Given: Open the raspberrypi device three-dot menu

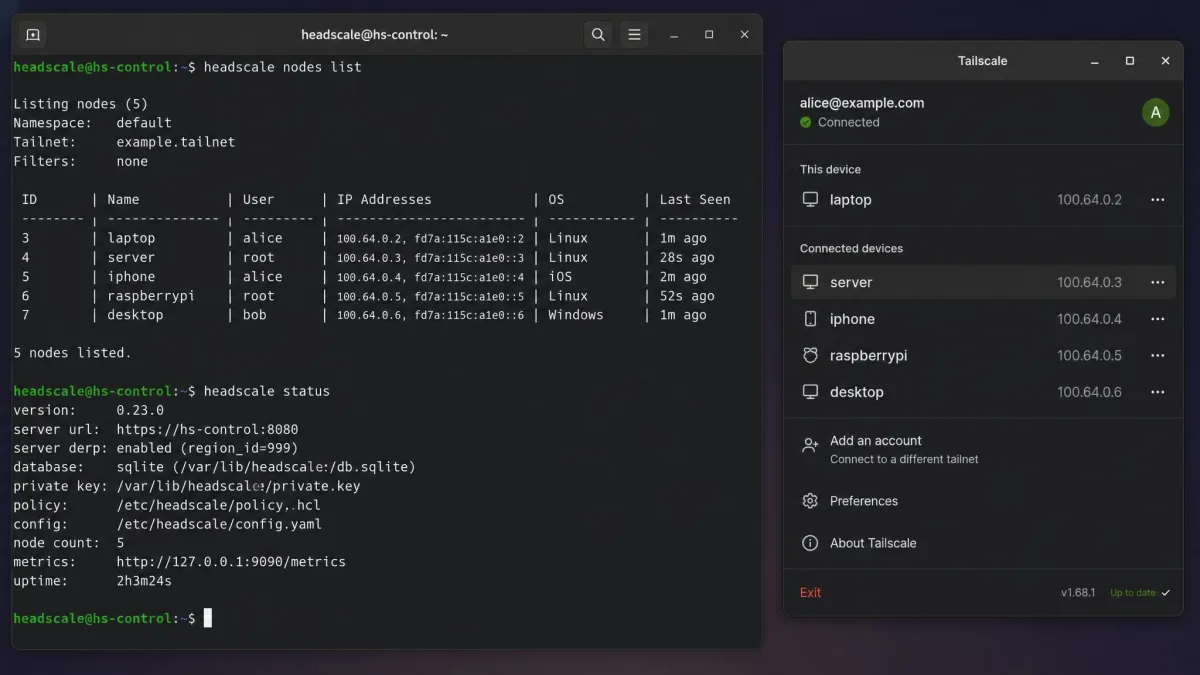Looking at the screenshot, I should [1158, 356].
